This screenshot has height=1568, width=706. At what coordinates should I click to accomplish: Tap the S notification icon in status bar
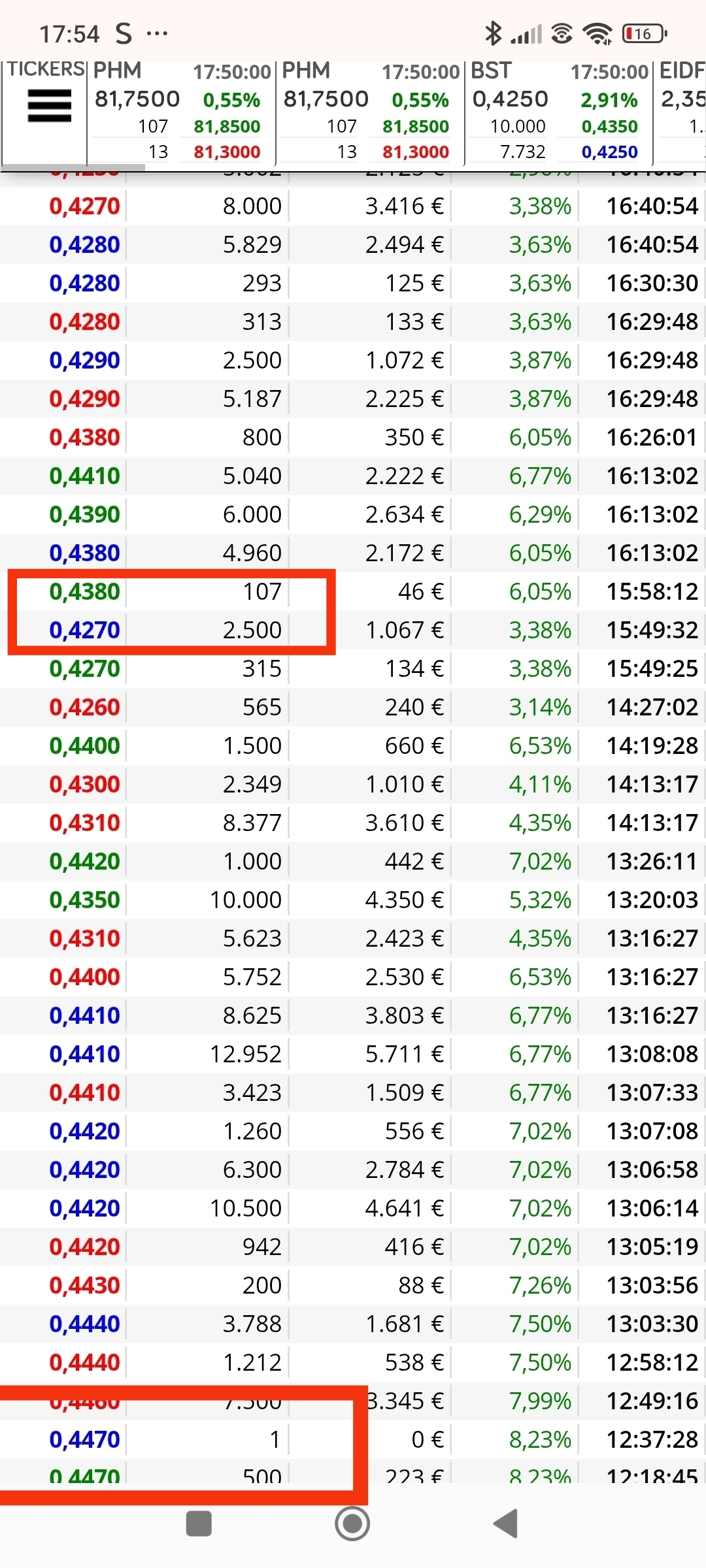(124, 33)
